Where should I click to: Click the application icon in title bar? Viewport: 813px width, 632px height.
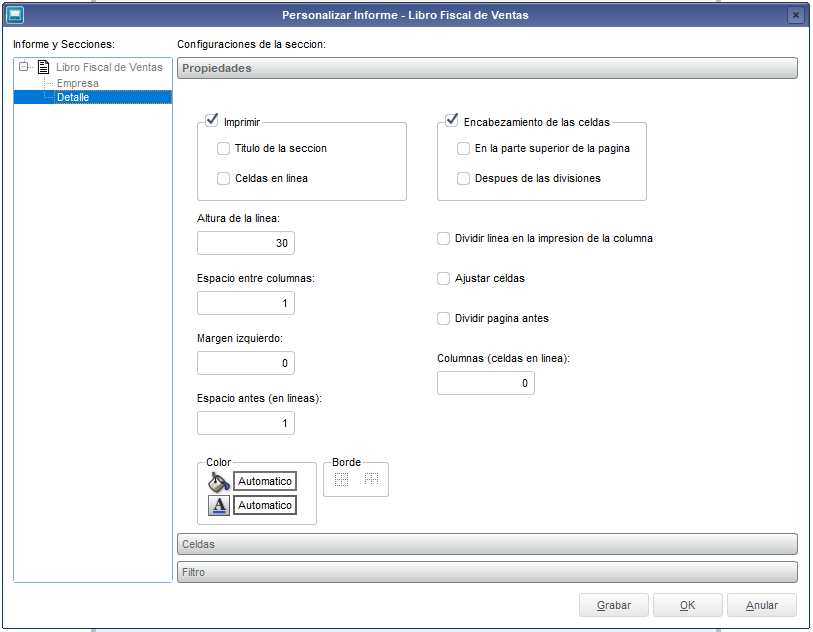pos(15,15)
